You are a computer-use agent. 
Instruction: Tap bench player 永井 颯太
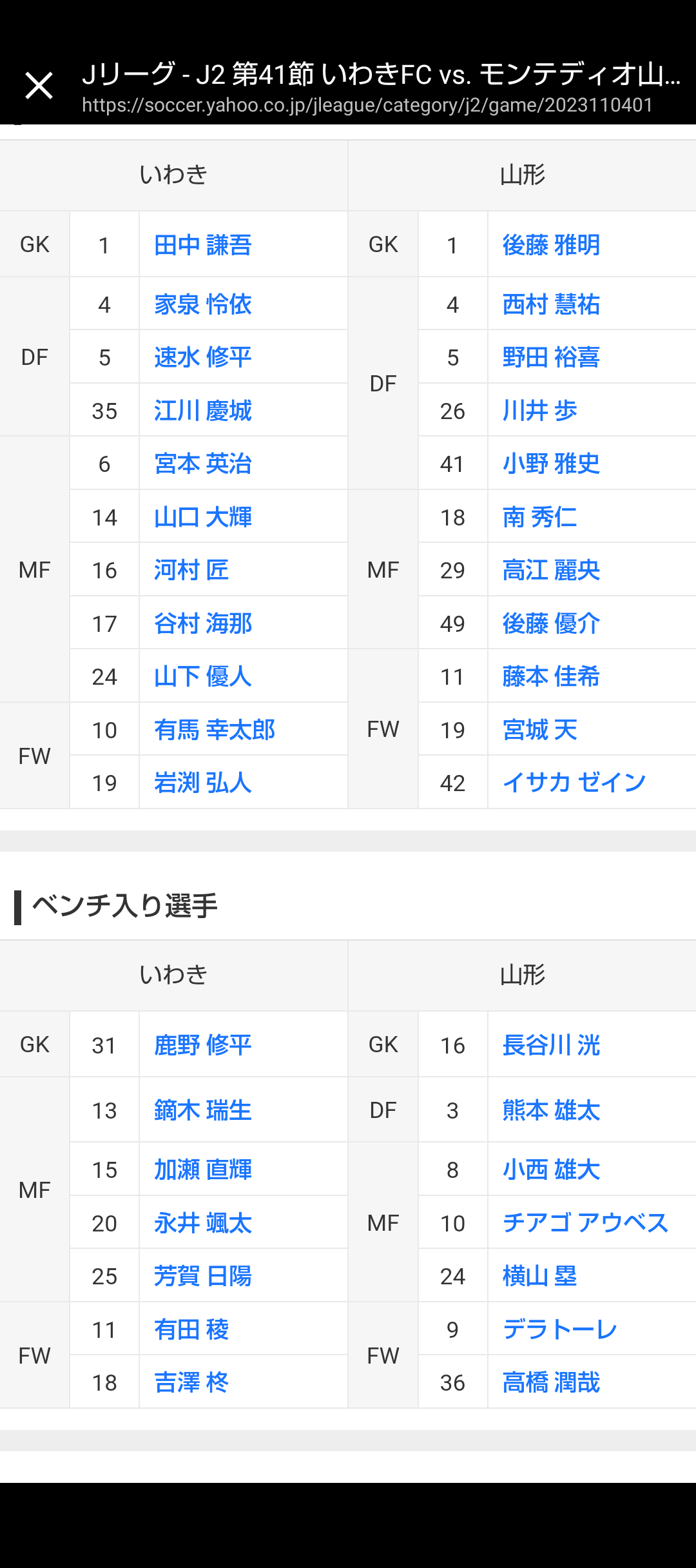(202, 1223)
